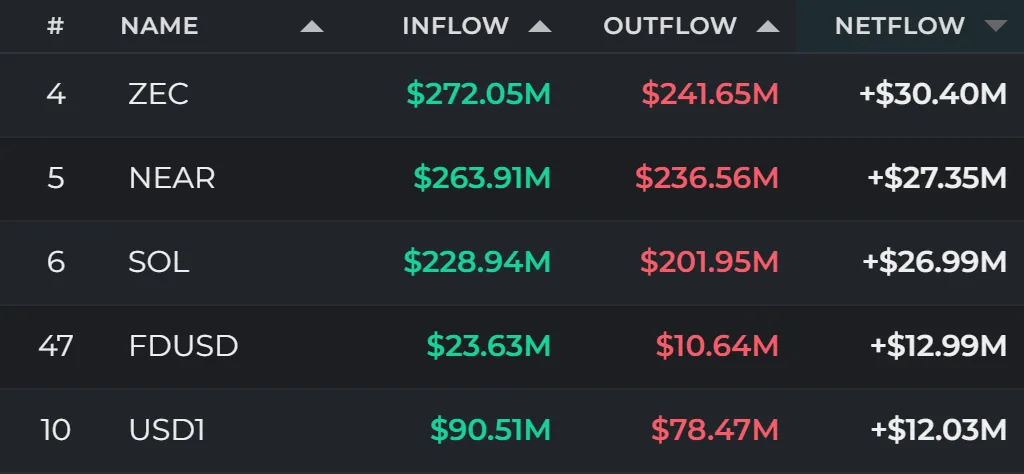This screenshot has width=1024, height=474.
Task: Select USD1 outflow value $78.47M
Action: click(x=714, y=430)
